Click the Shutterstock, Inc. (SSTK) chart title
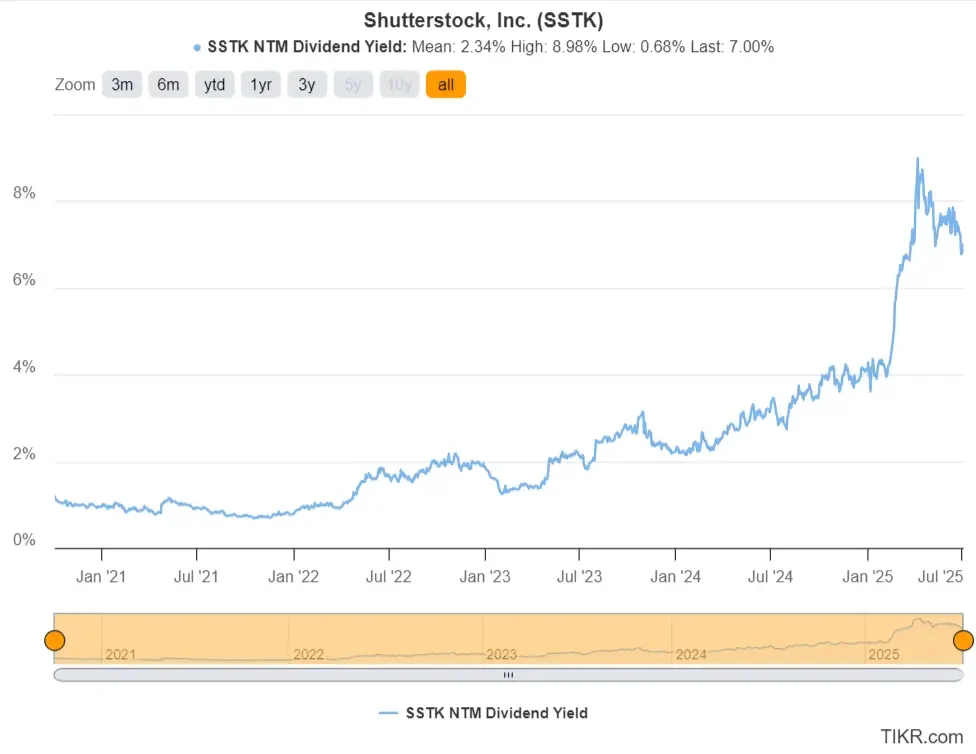This screenshot has width=976, height=754. pos(484,21)
